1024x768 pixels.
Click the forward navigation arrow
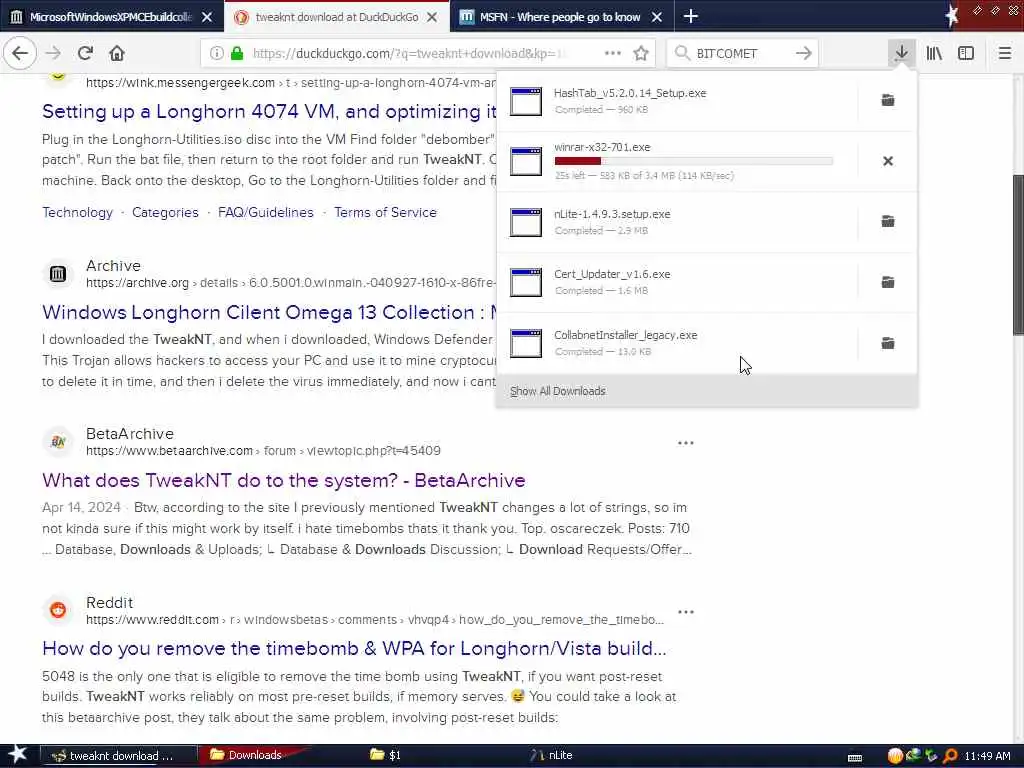point(54,53)
